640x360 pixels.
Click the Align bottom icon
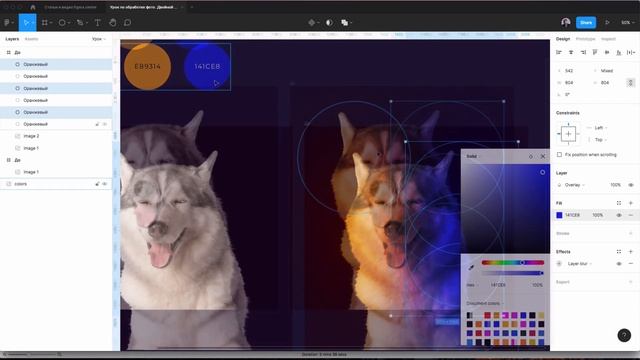[x=619, y=52]
